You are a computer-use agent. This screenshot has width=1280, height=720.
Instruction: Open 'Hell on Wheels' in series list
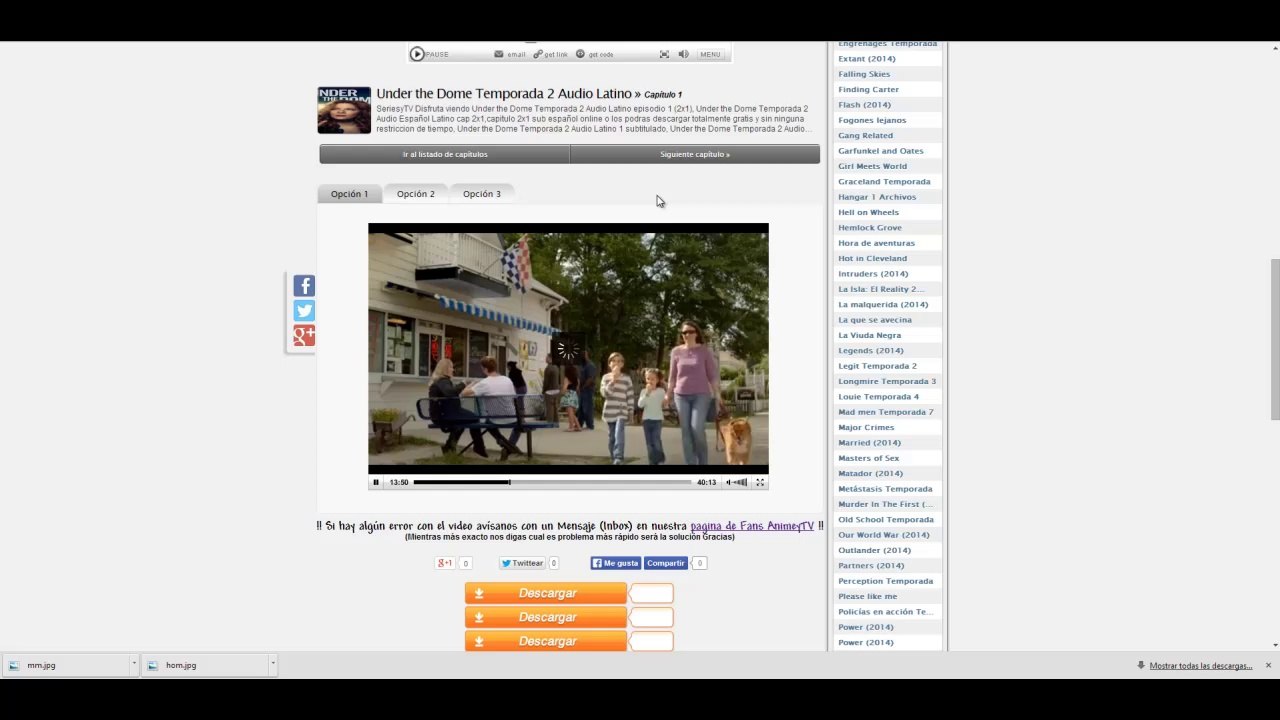tap(868, 212)
